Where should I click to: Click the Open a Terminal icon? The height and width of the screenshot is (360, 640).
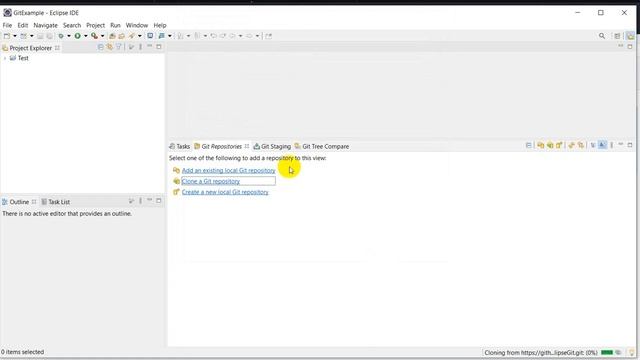(150, 36)
